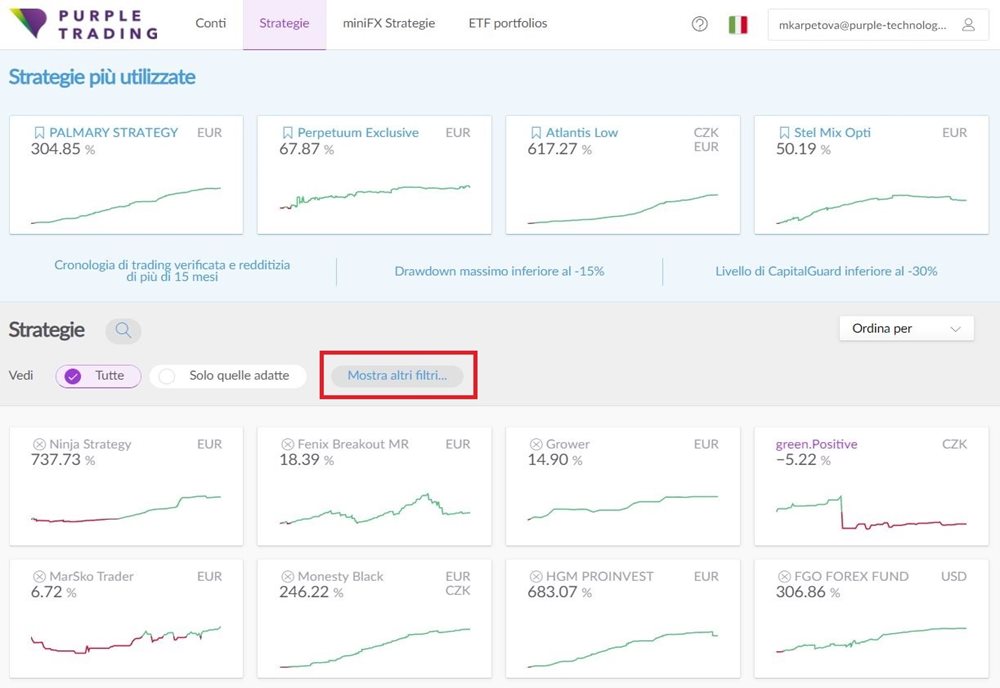This screenshot has height=688, width=1000.
Task: Click FGO FOREX FUND title
Action: click(x=851, y=576)
